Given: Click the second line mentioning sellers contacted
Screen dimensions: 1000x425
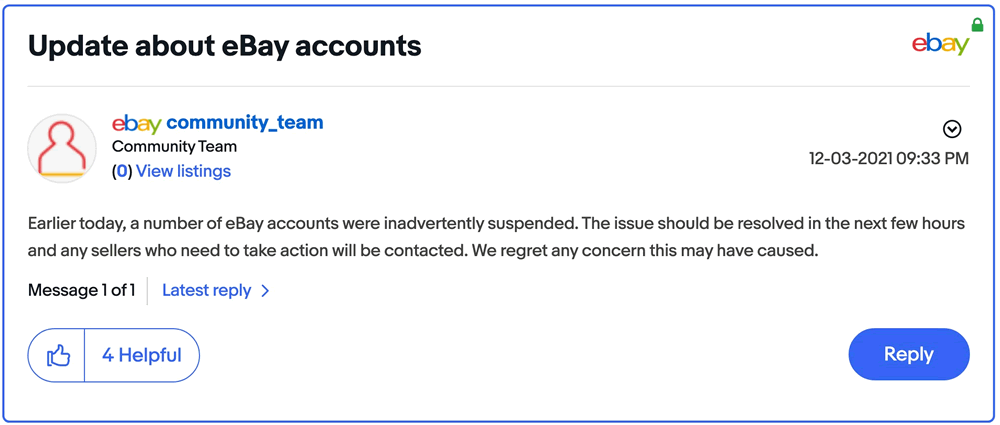Looking at the screenshot, I should 423,251.
